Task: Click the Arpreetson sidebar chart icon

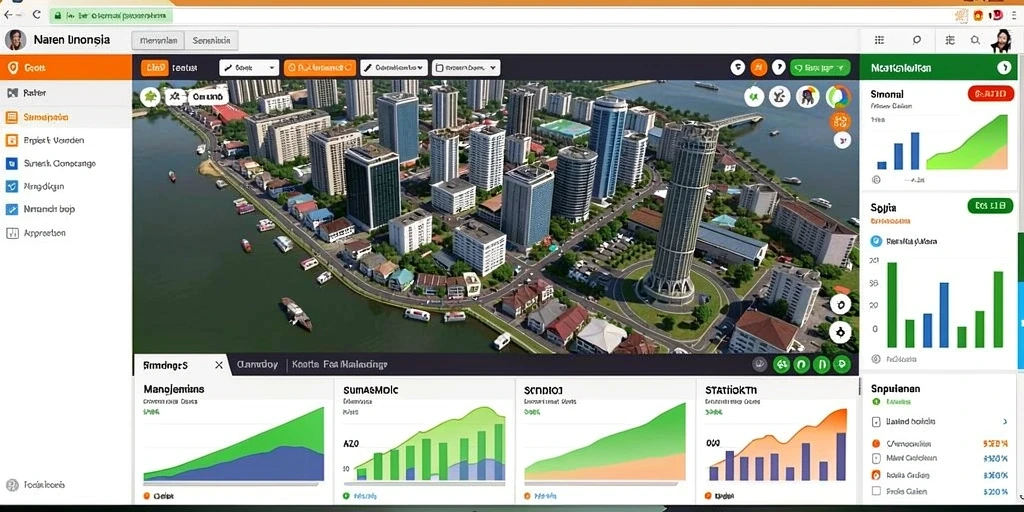Action: pos(12,232)
